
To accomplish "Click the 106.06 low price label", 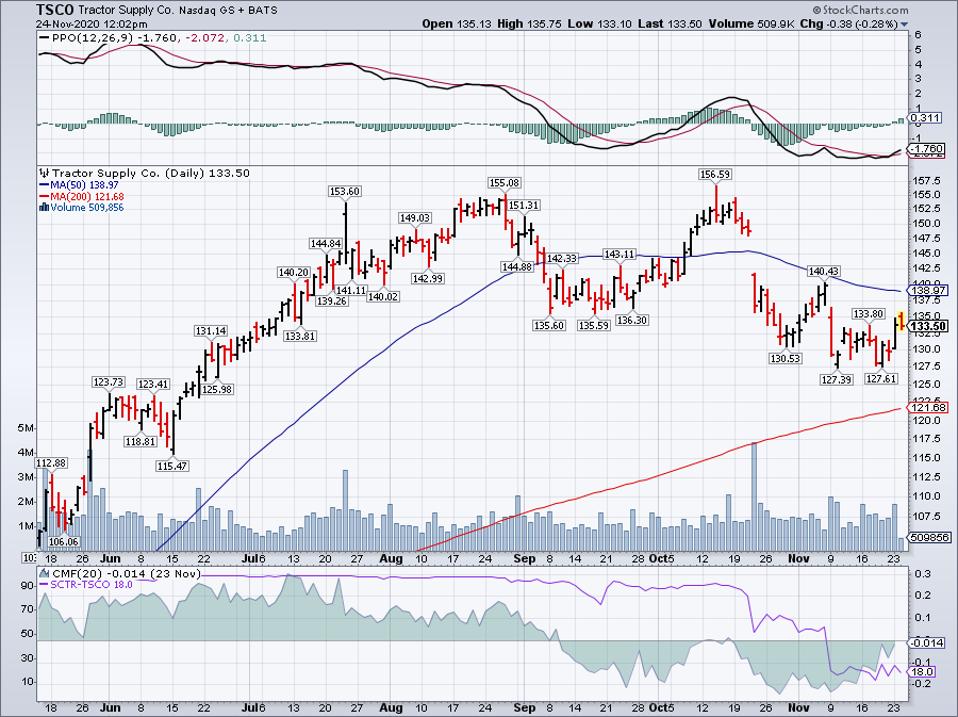I will coord(64,542).
